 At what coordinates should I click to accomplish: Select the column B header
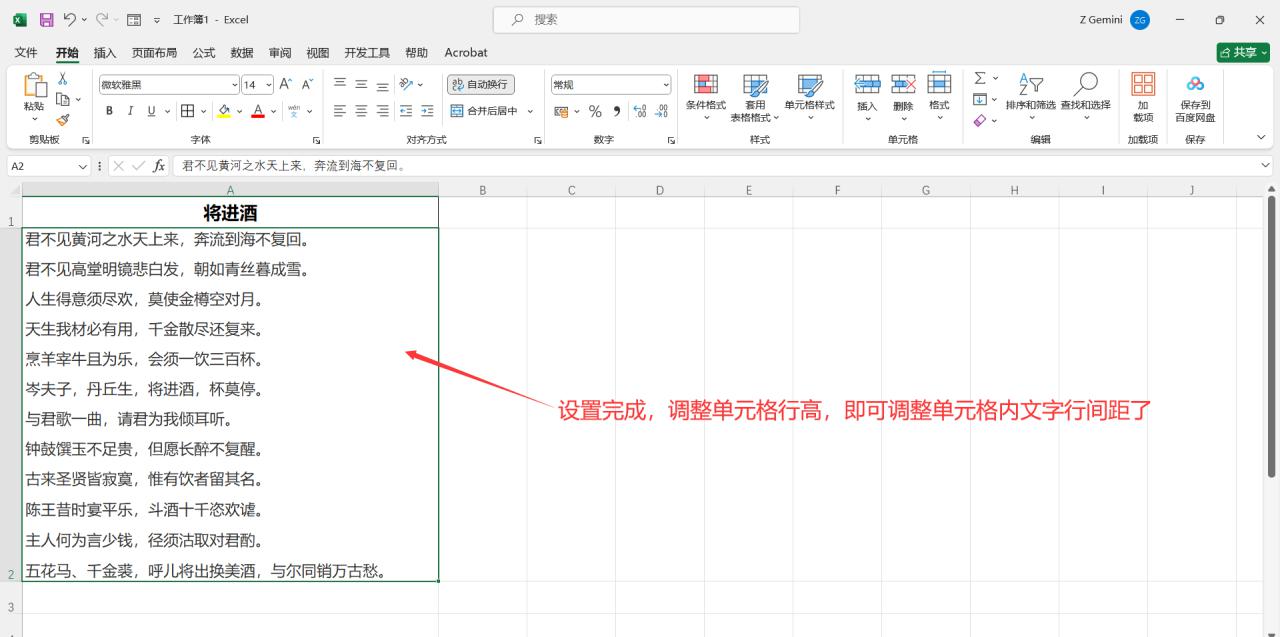coord(482,189)
